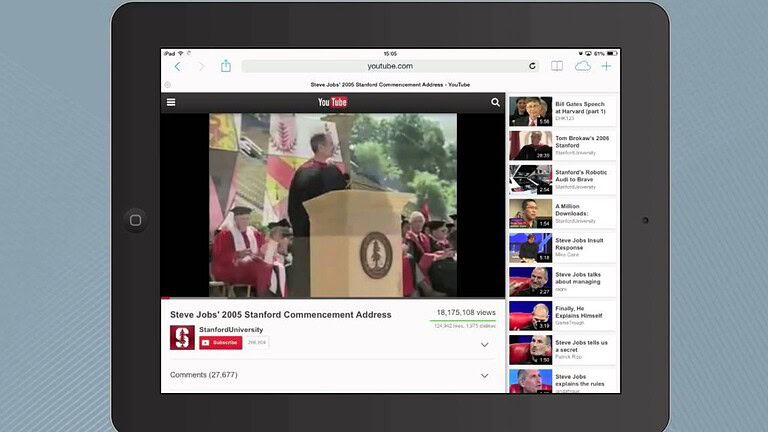This screenshot has height=432, width=768.
Task: Tap the Steve Jobs video player
Action: [x=333, y=205]
